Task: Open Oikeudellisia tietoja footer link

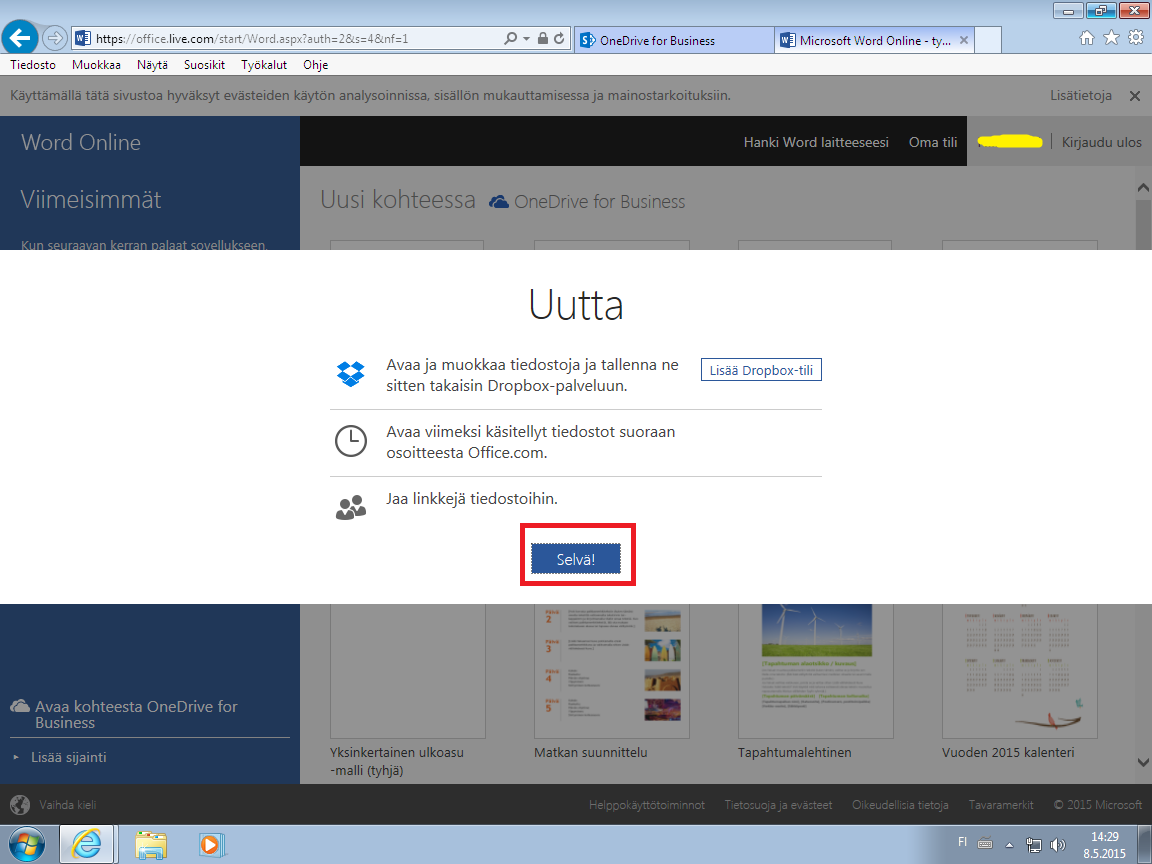Action: click(x=900, y=804)
